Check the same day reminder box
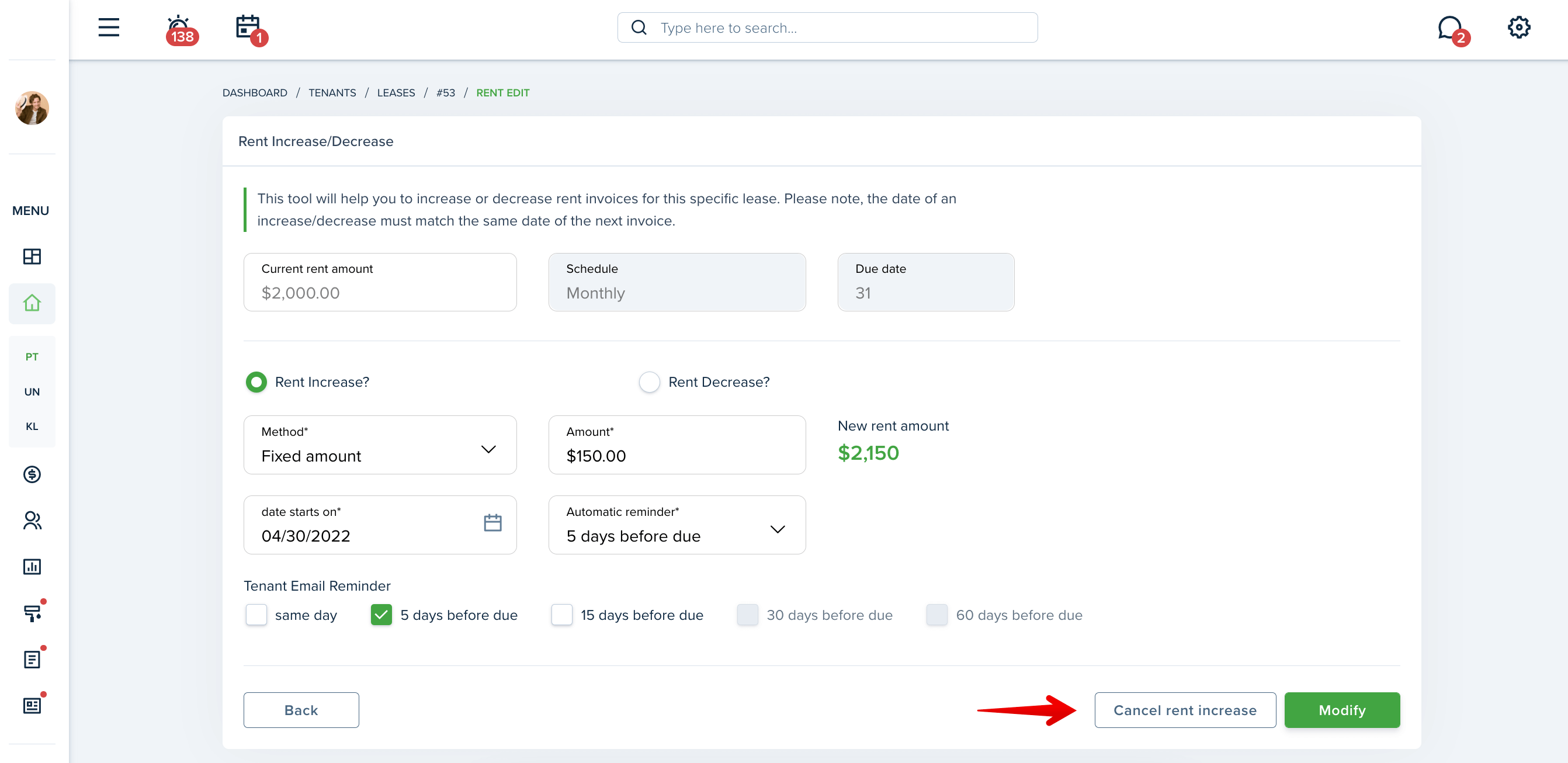The height and width of the screenshot is (763, 1568). pyautogui.click(x=256, y=615)
